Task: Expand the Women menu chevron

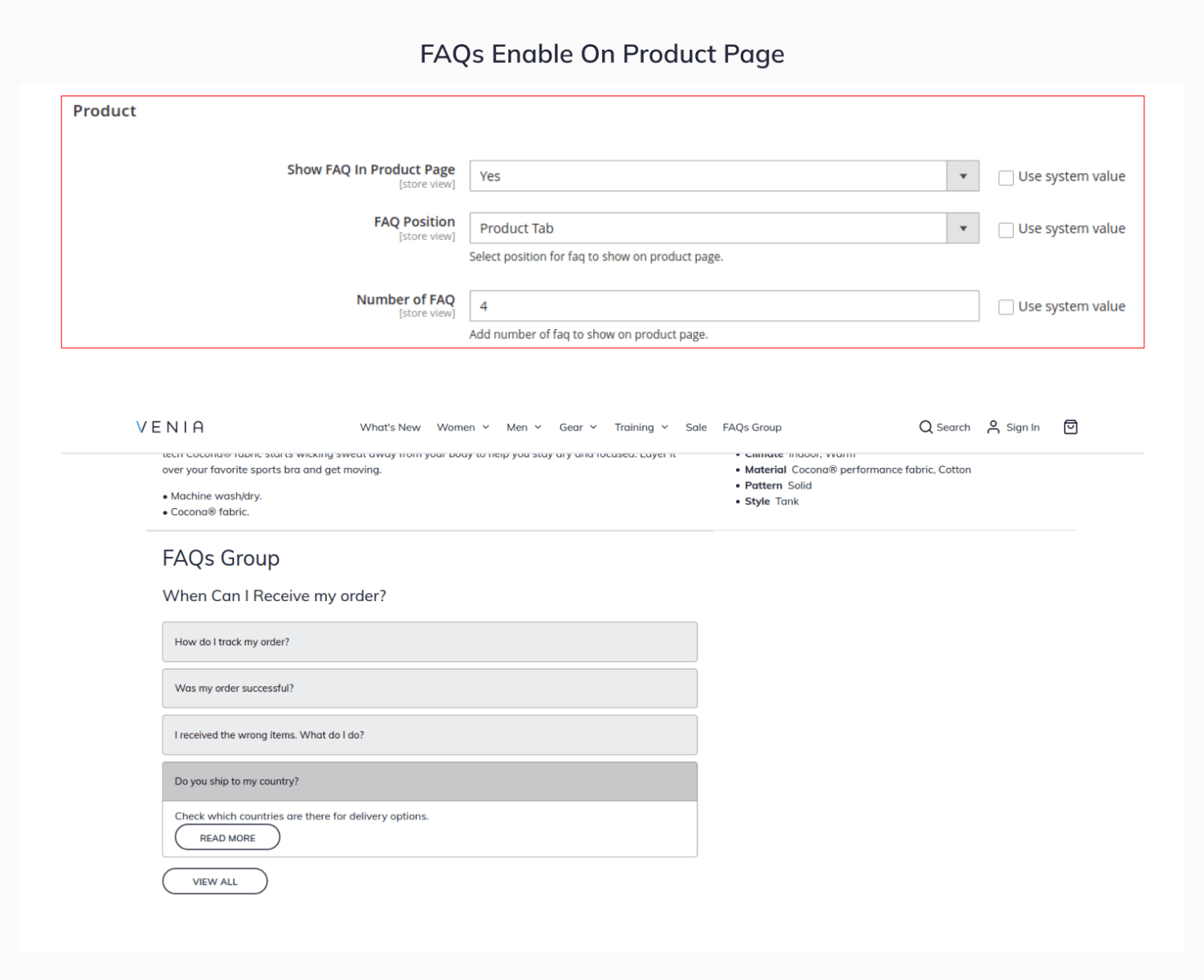Action: click(x=486, y=427)
